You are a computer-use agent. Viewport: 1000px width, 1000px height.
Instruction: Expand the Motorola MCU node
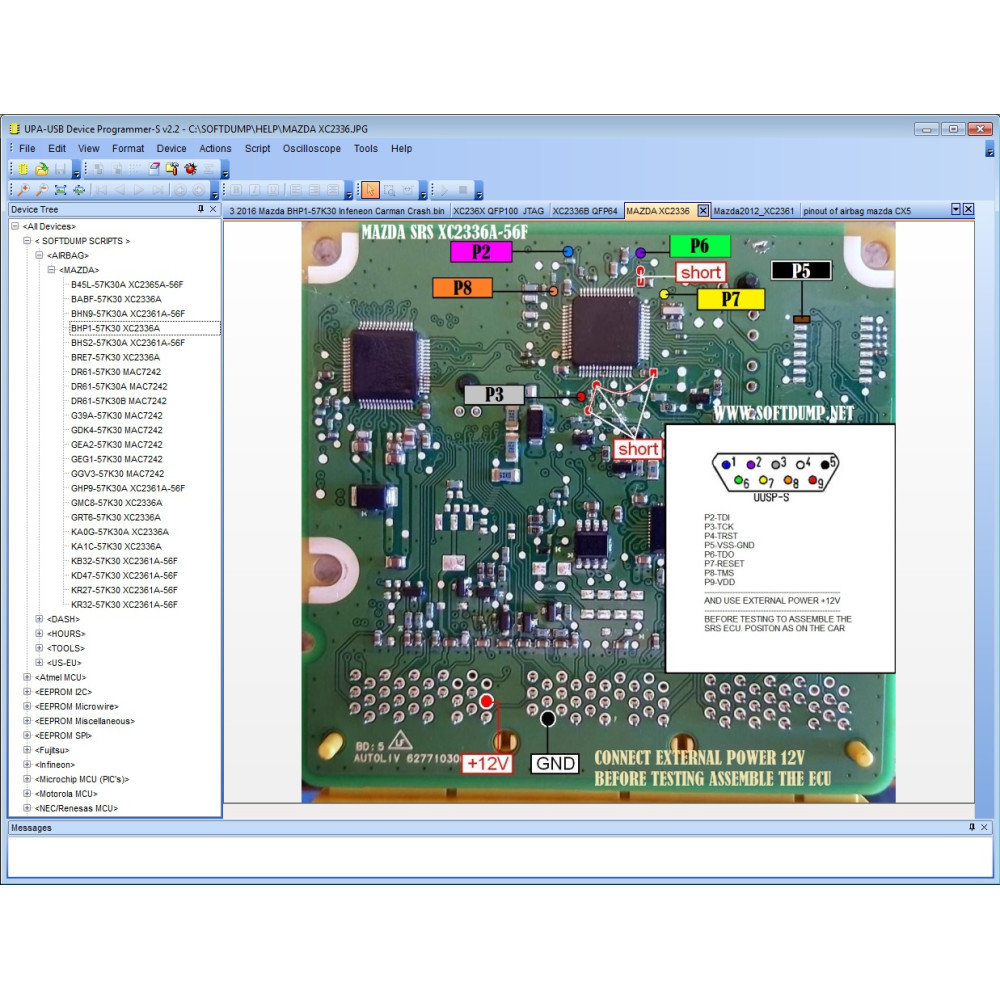27,793
